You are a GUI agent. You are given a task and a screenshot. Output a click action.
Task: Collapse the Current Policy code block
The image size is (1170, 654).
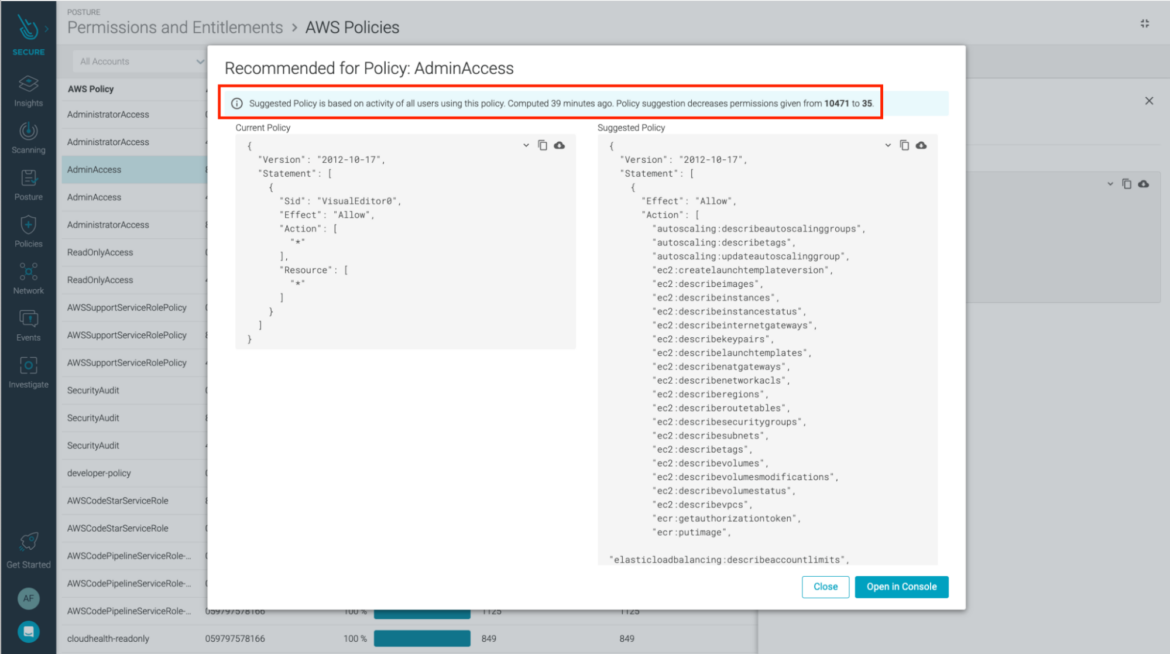(x=526, y=146)
